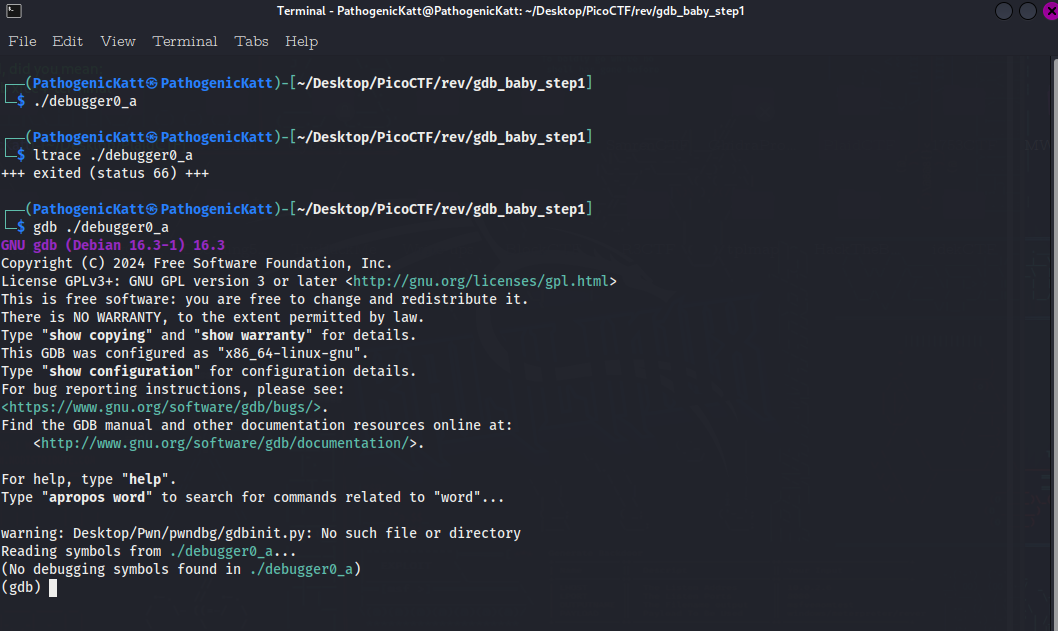
Task: Click the (gdb) prompt cursor
Action: click(53, 588)
